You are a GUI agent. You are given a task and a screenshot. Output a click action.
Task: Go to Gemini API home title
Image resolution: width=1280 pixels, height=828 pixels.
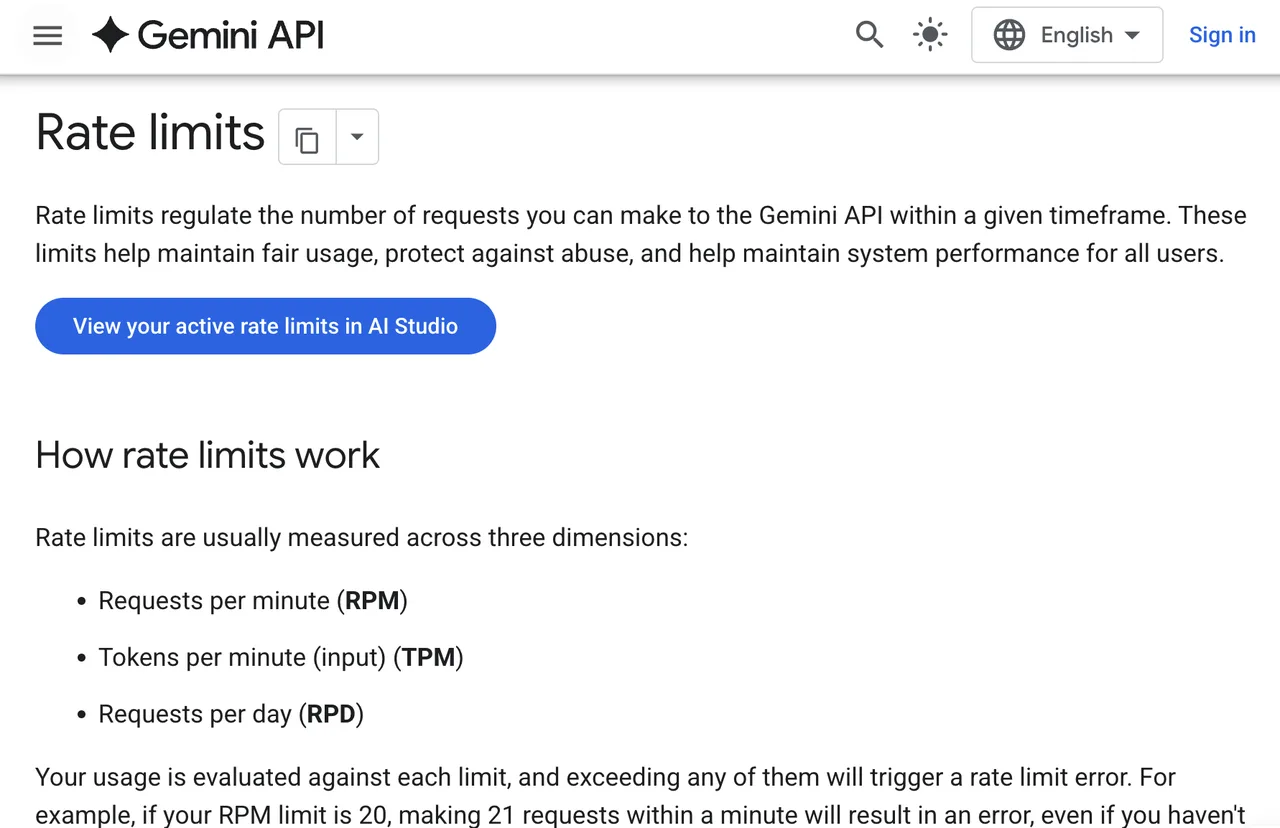(x=231, y=36)
